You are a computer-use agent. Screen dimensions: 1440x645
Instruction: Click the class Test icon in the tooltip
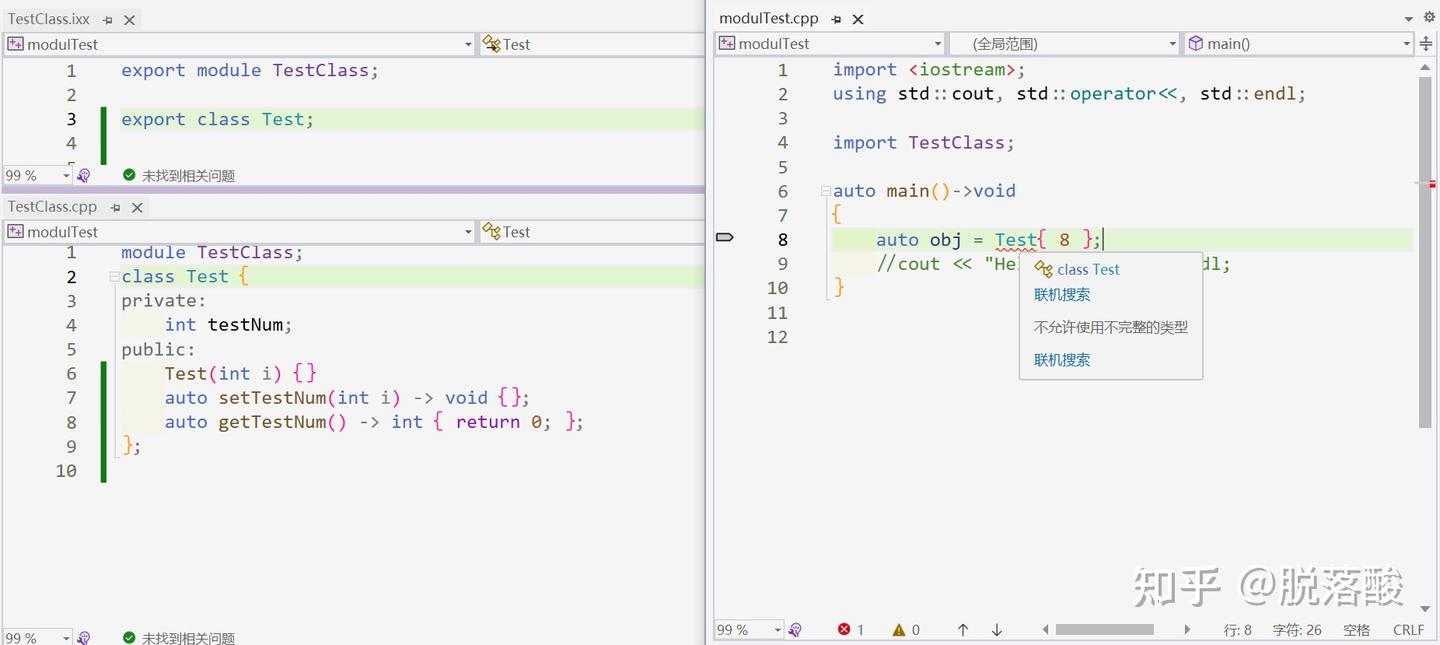(x=1044, y=269)
